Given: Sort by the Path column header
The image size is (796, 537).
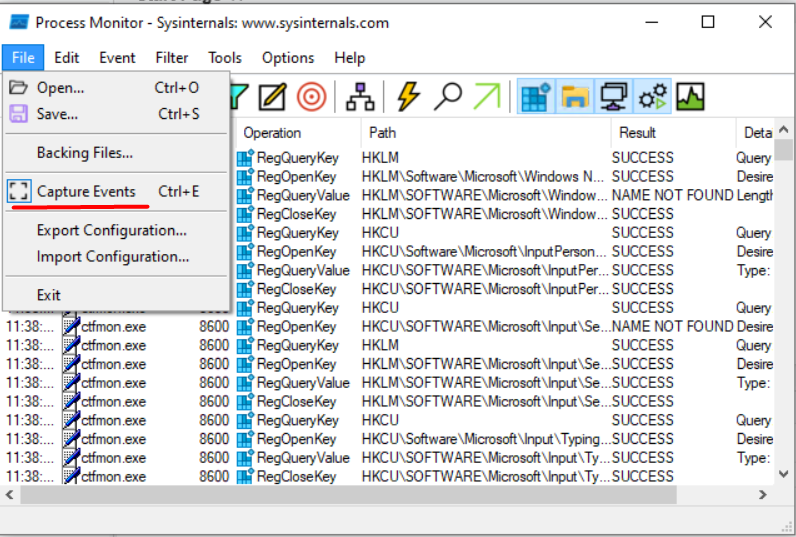Looking at the screenshot, I should coord(486,132).
